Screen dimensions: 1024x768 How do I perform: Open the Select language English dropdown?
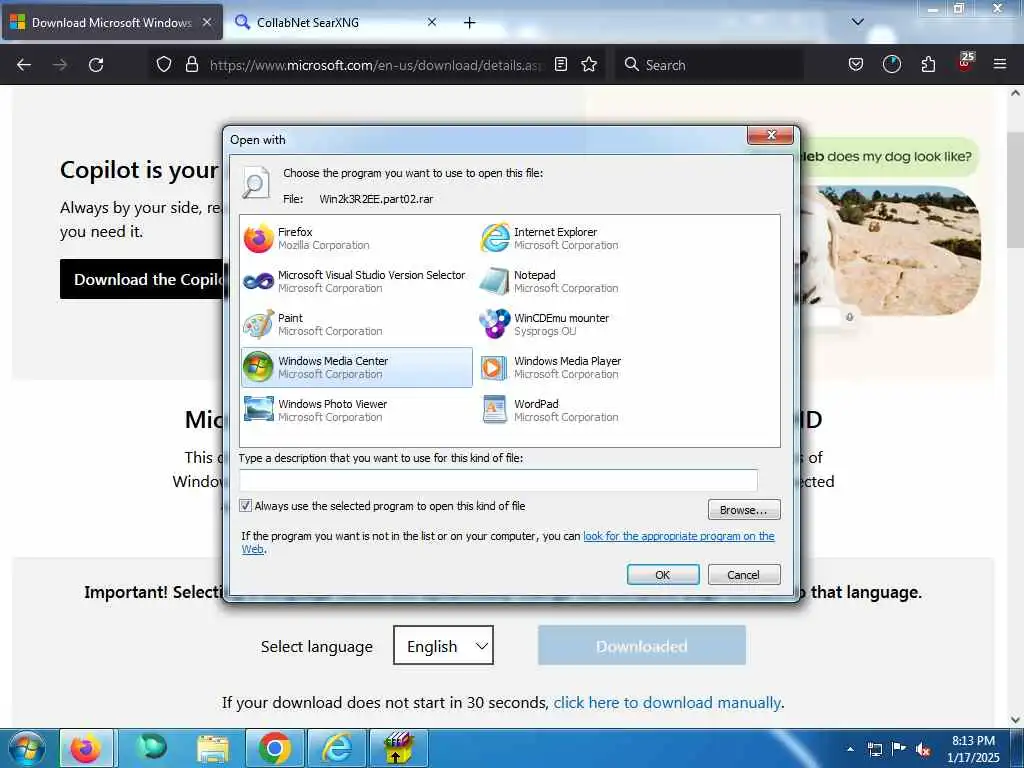click(x=443, y=645)
